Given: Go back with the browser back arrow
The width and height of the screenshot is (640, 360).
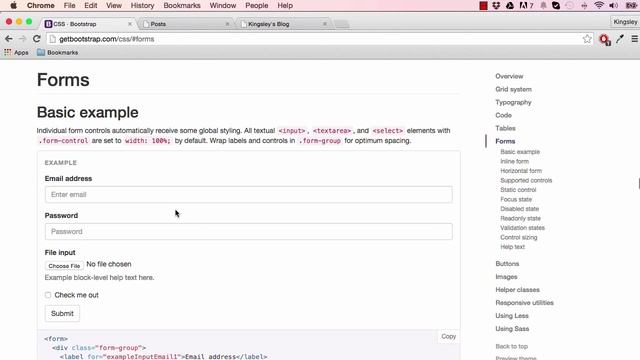Looking at the screenshot, I should (9, 39).
